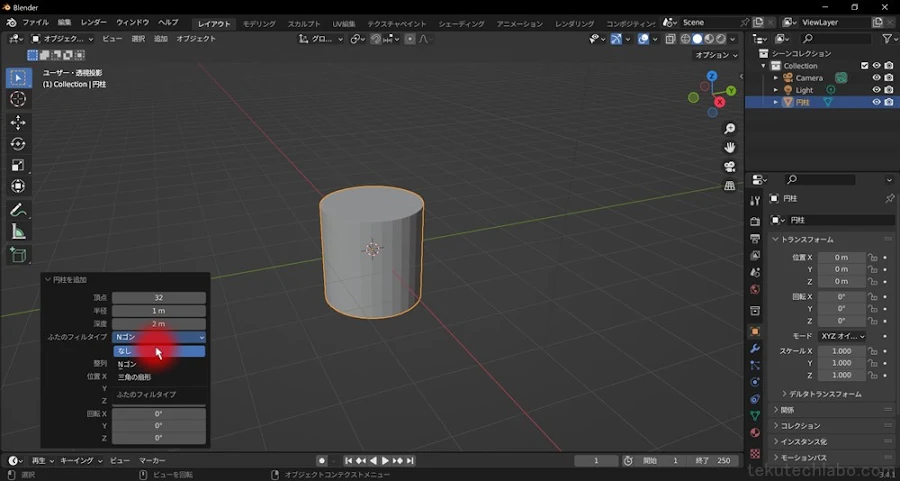Open the ふたのフィルタイプ Nゴン dropdown
Image resolution: width=900 pixels, height=481 pixels.
[159, 337]
